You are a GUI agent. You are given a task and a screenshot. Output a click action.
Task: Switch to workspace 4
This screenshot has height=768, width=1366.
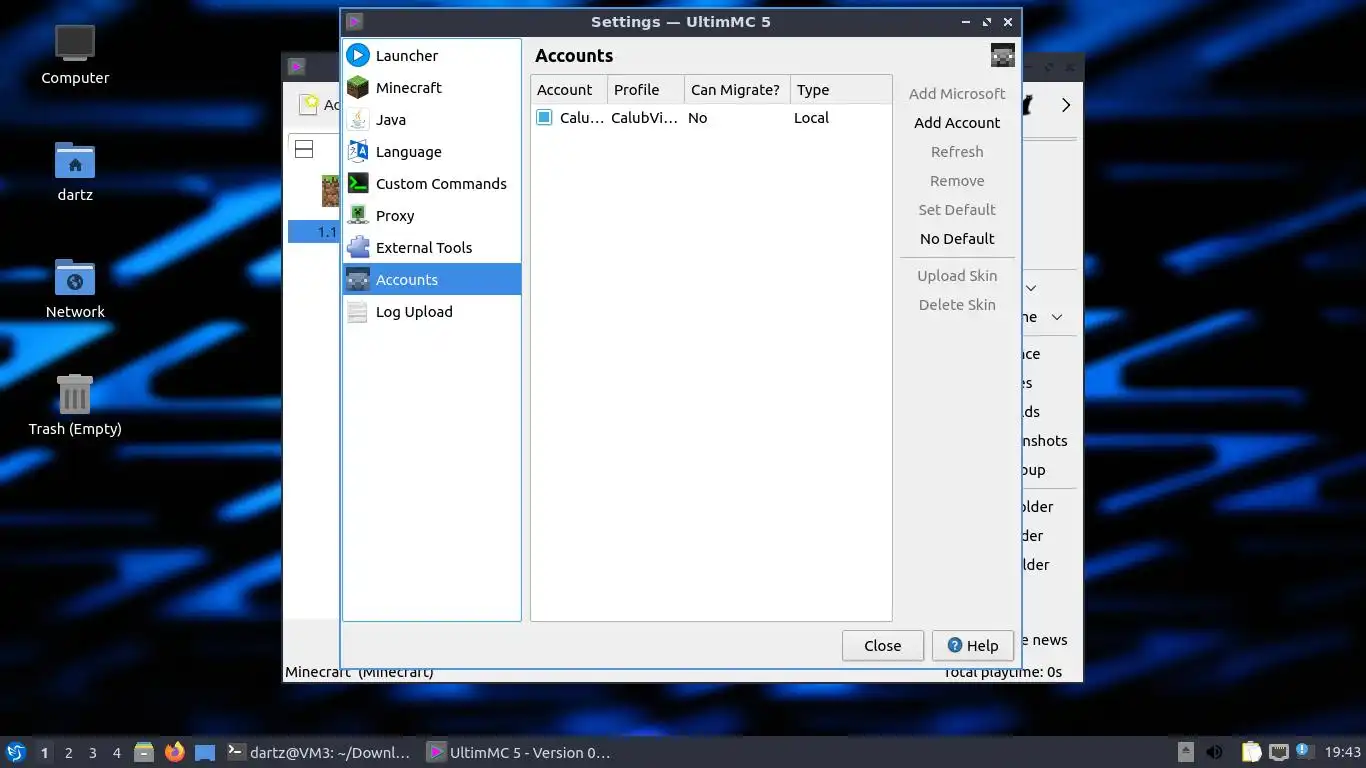point(116,753)
